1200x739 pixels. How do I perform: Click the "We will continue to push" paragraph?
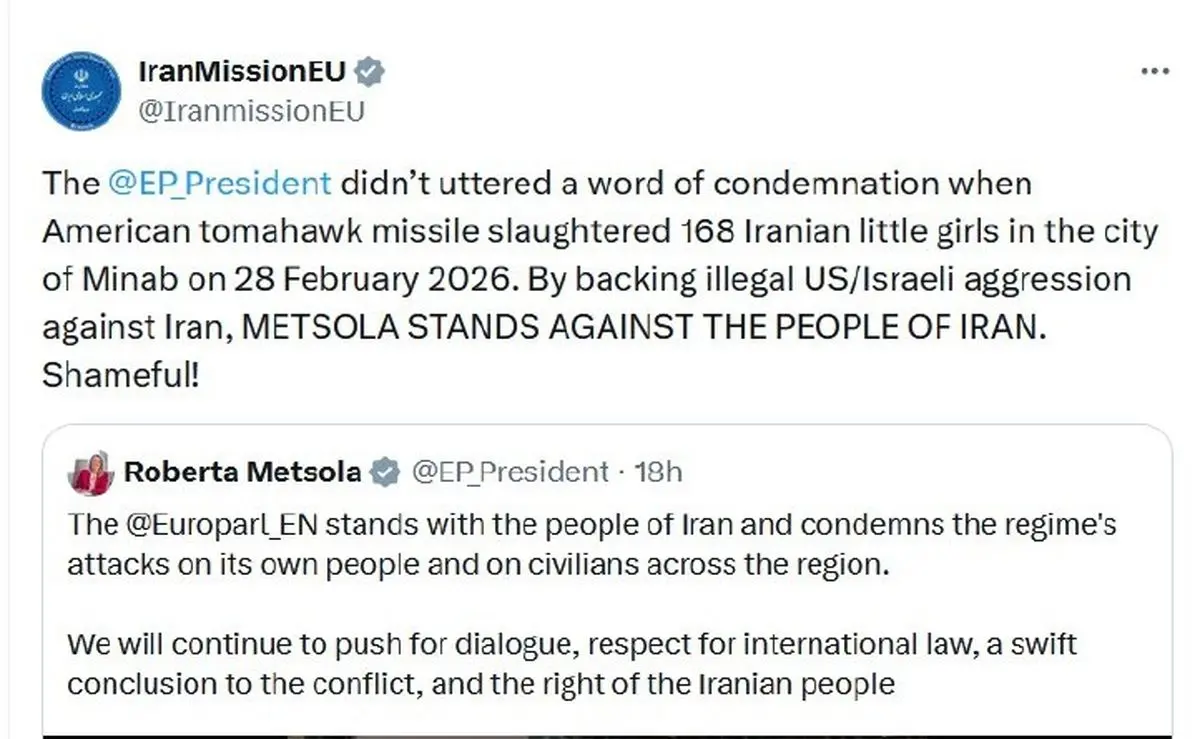[x=570, y=664]
